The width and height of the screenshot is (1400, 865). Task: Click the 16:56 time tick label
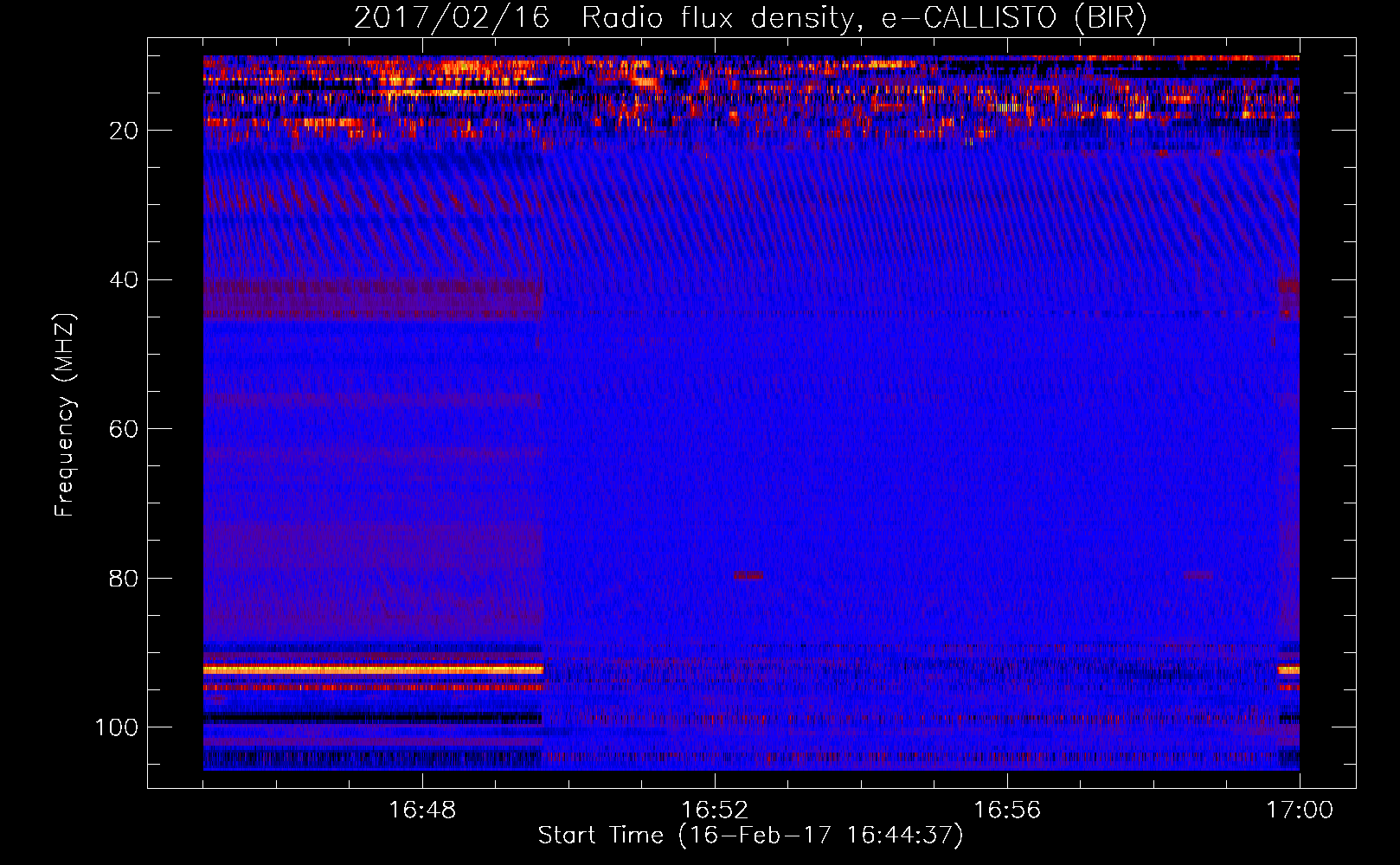(x=1007, y=811)
